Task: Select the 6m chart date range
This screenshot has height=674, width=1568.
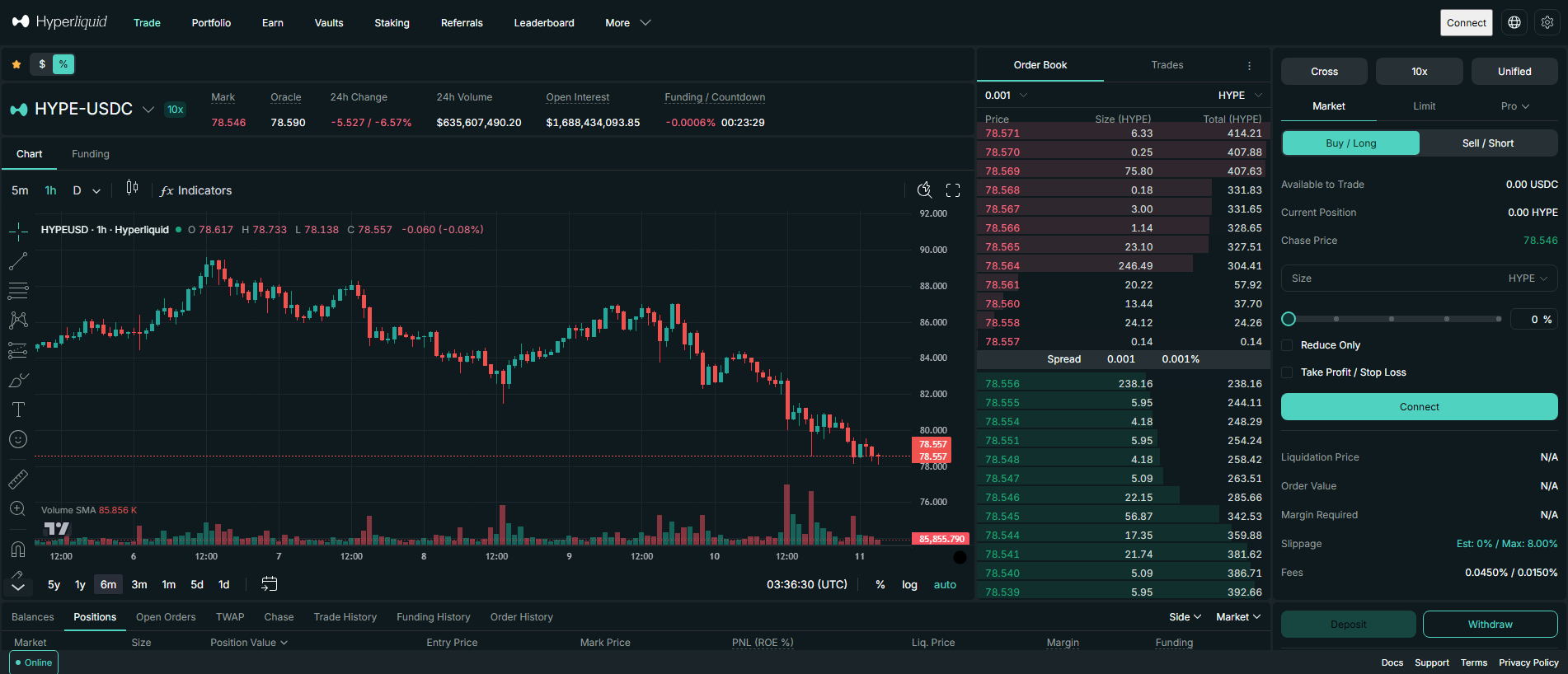Action: [108, 584]
